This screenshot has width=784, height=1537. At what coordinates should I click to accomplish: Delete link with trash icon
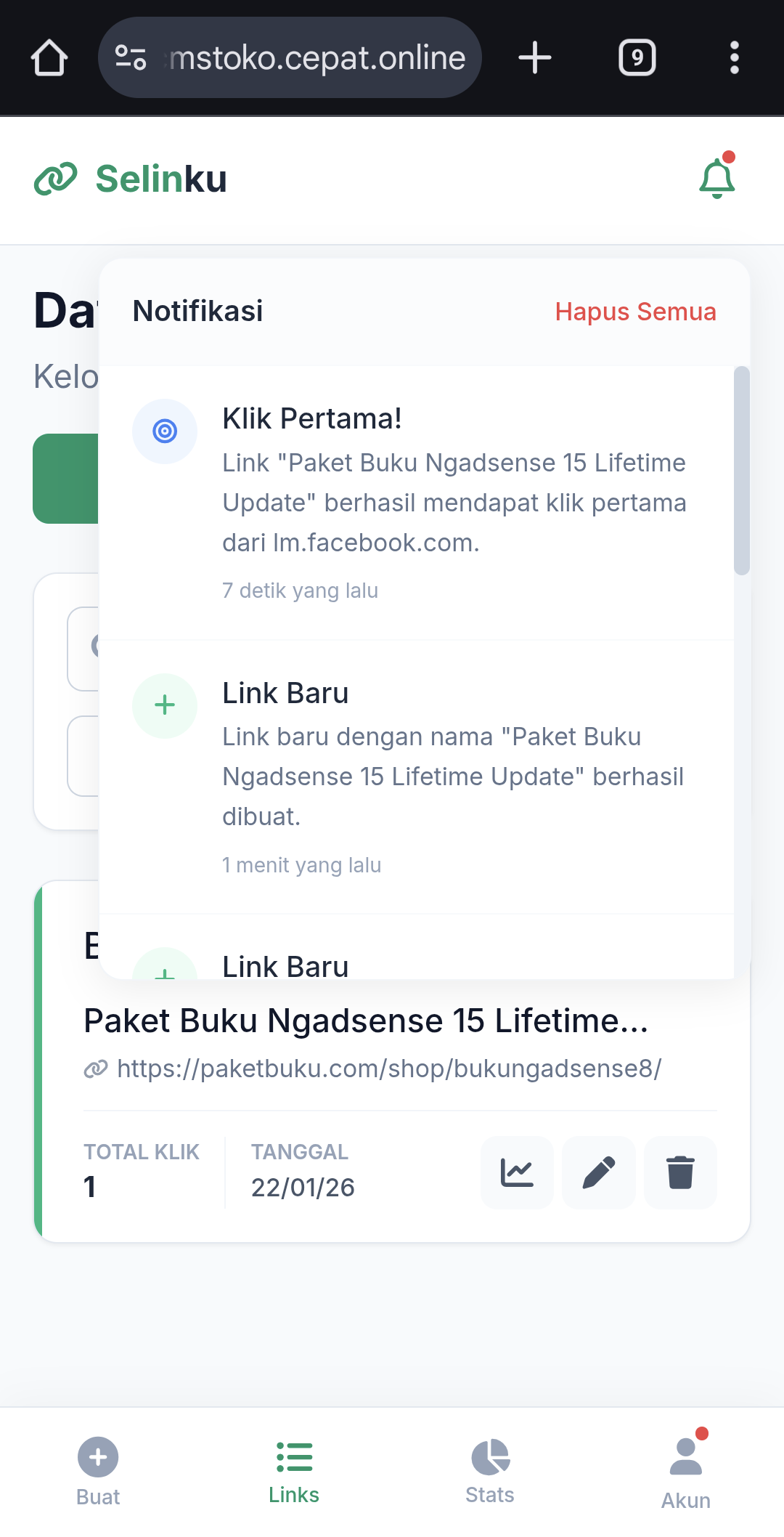tap(680, 1172)
